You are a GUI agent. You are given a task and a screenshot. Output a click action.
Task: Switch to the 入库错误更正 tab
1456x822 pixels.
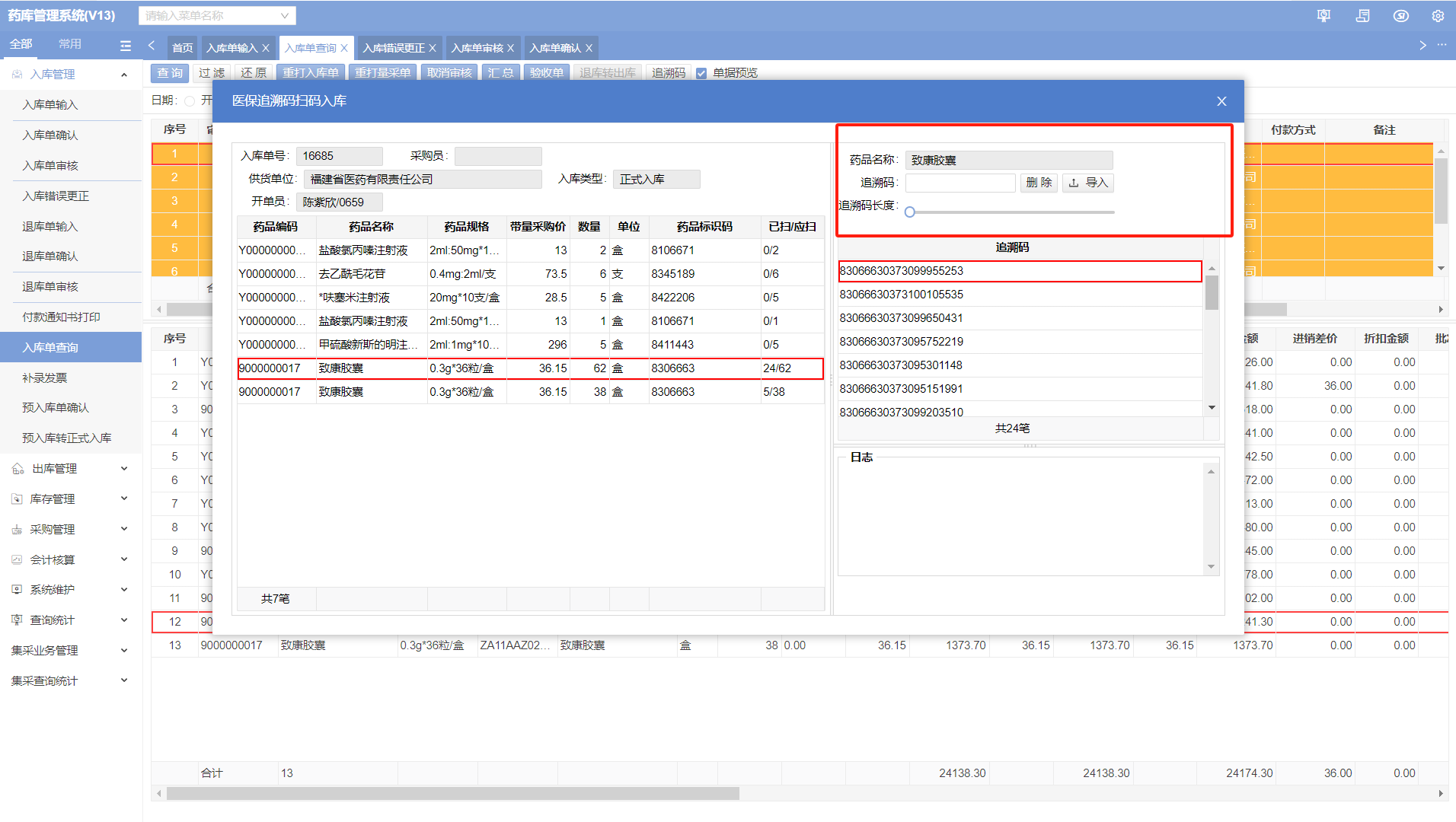(394, 48)
